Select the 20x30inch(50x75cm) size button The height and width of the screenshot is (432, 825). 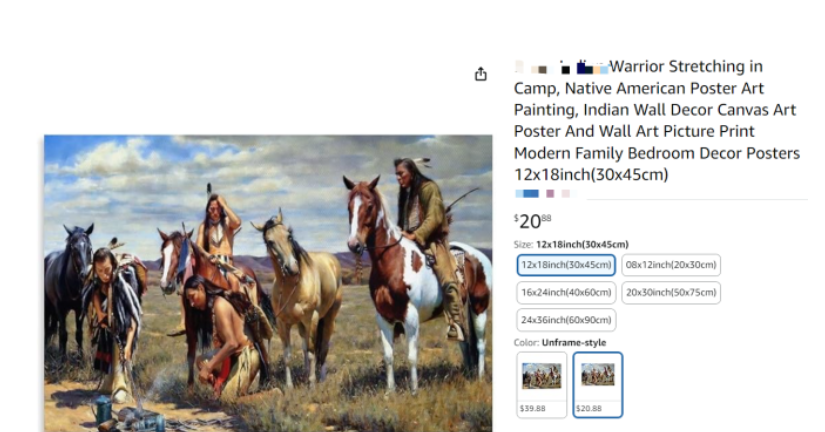pyautogui.click(x=671, y=293)
